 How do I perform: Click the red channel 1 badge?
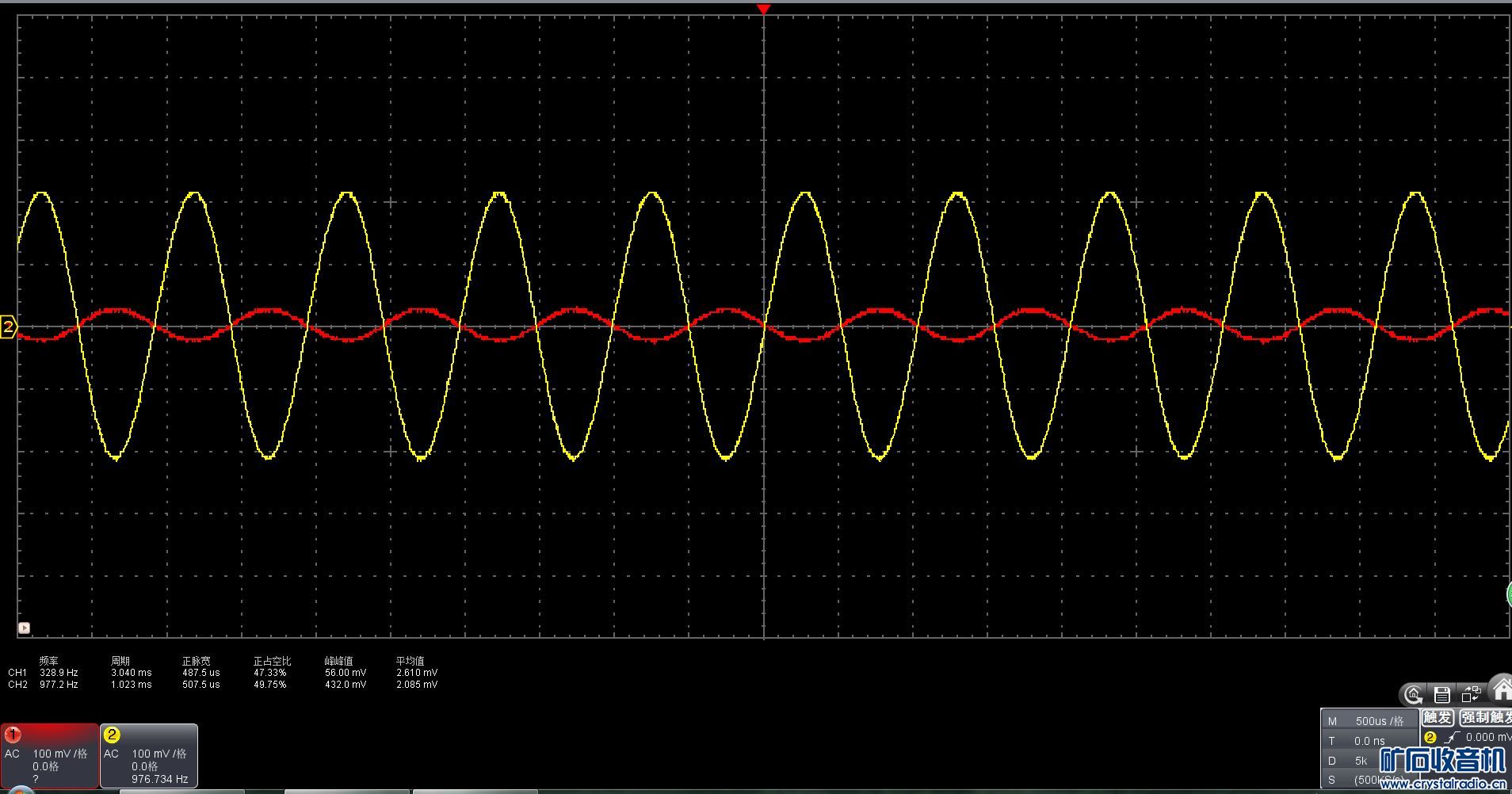[x=13, y=735]
